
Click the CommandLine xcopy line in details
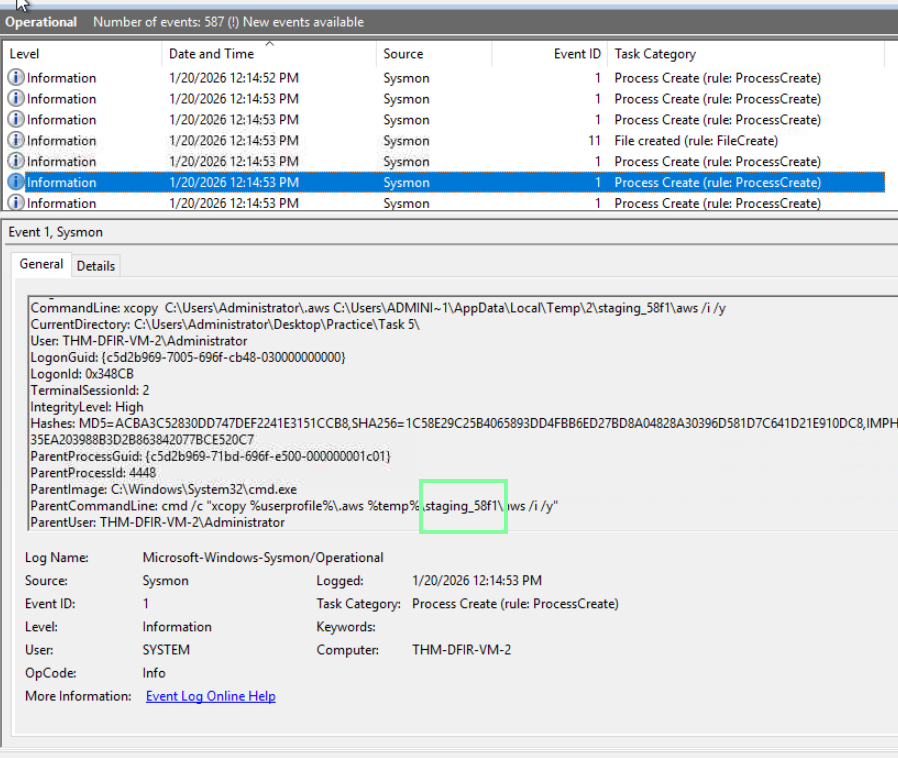point(378,308)
